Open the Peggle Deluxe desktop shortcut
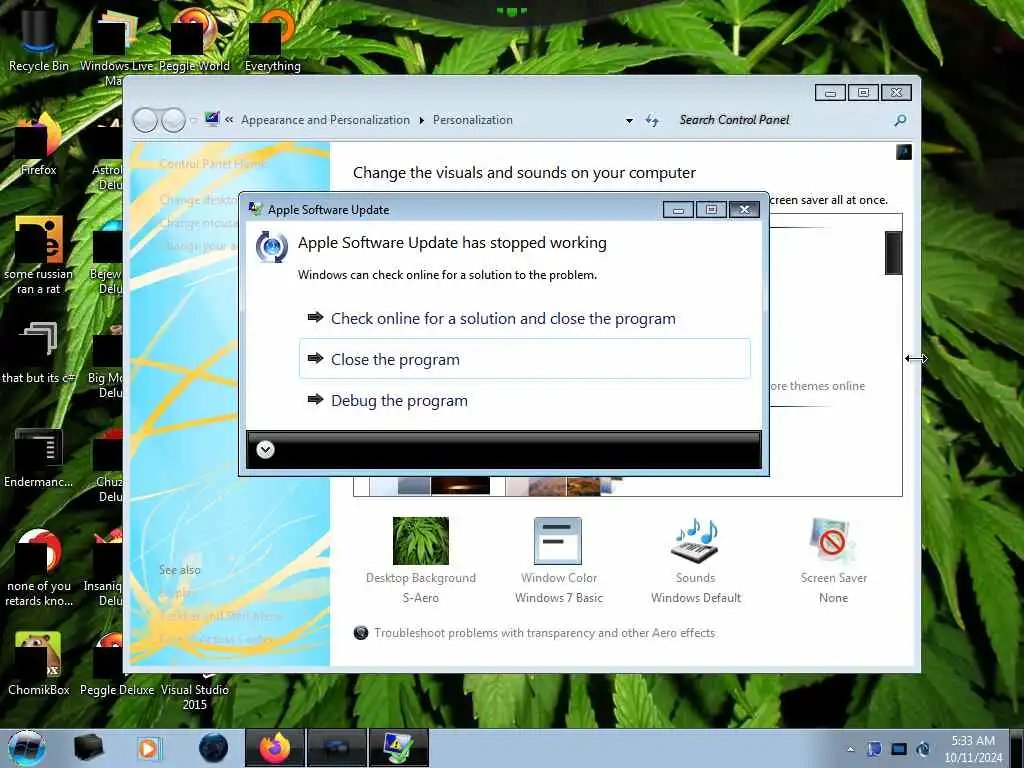This screenshot has width=1024, height=768. coord(117,664)
